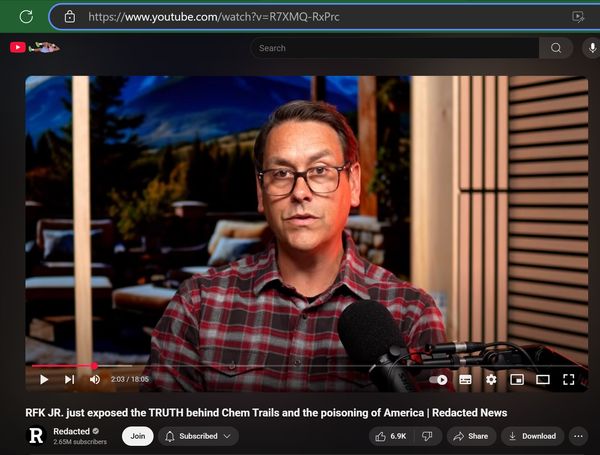Play the video
600x455 pixels.
44,379
